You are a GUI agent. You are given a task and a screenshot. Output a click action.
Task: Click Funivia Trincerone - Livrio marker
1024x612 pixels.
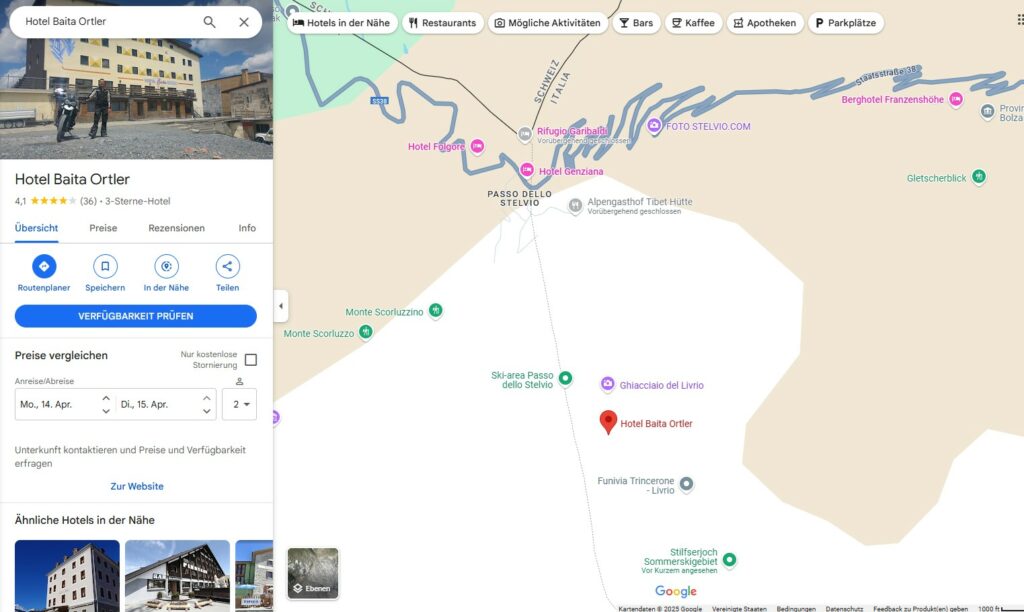coord(686,484)
